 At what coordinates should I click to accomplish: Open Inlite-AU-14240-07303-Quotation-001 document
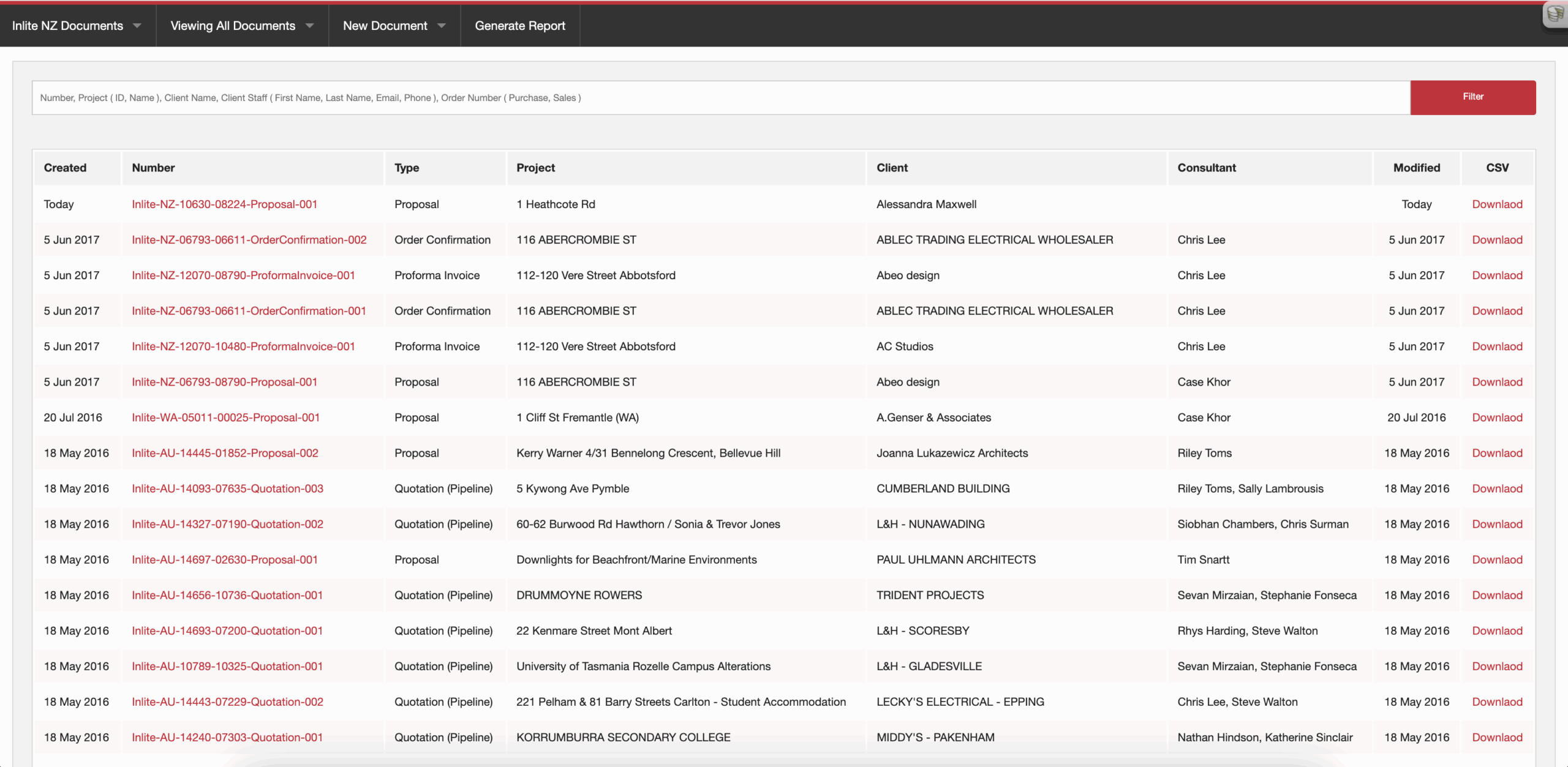(227, 738)
